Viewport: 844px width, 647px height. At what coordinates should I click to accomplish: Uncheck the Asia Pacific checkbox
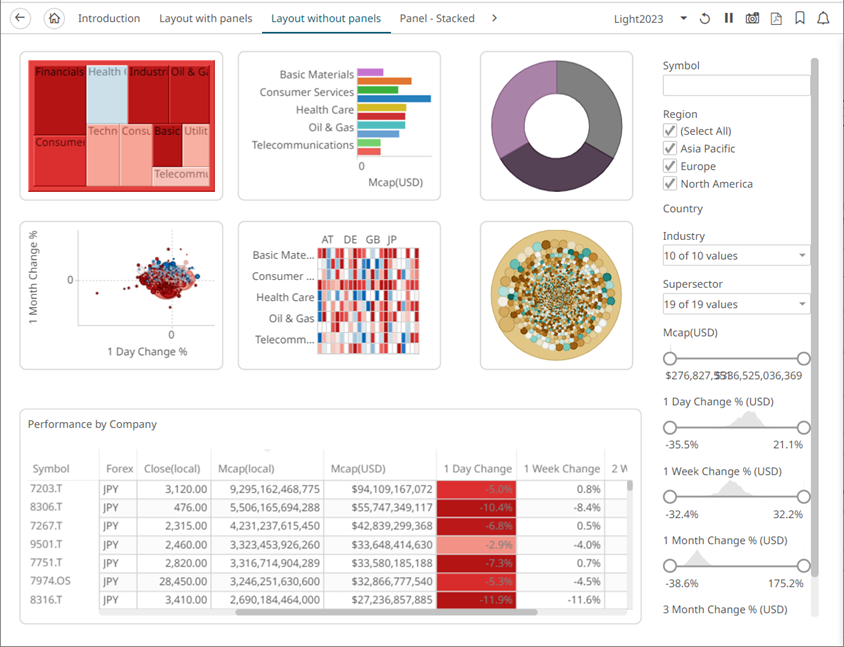(x=670, y=149)
